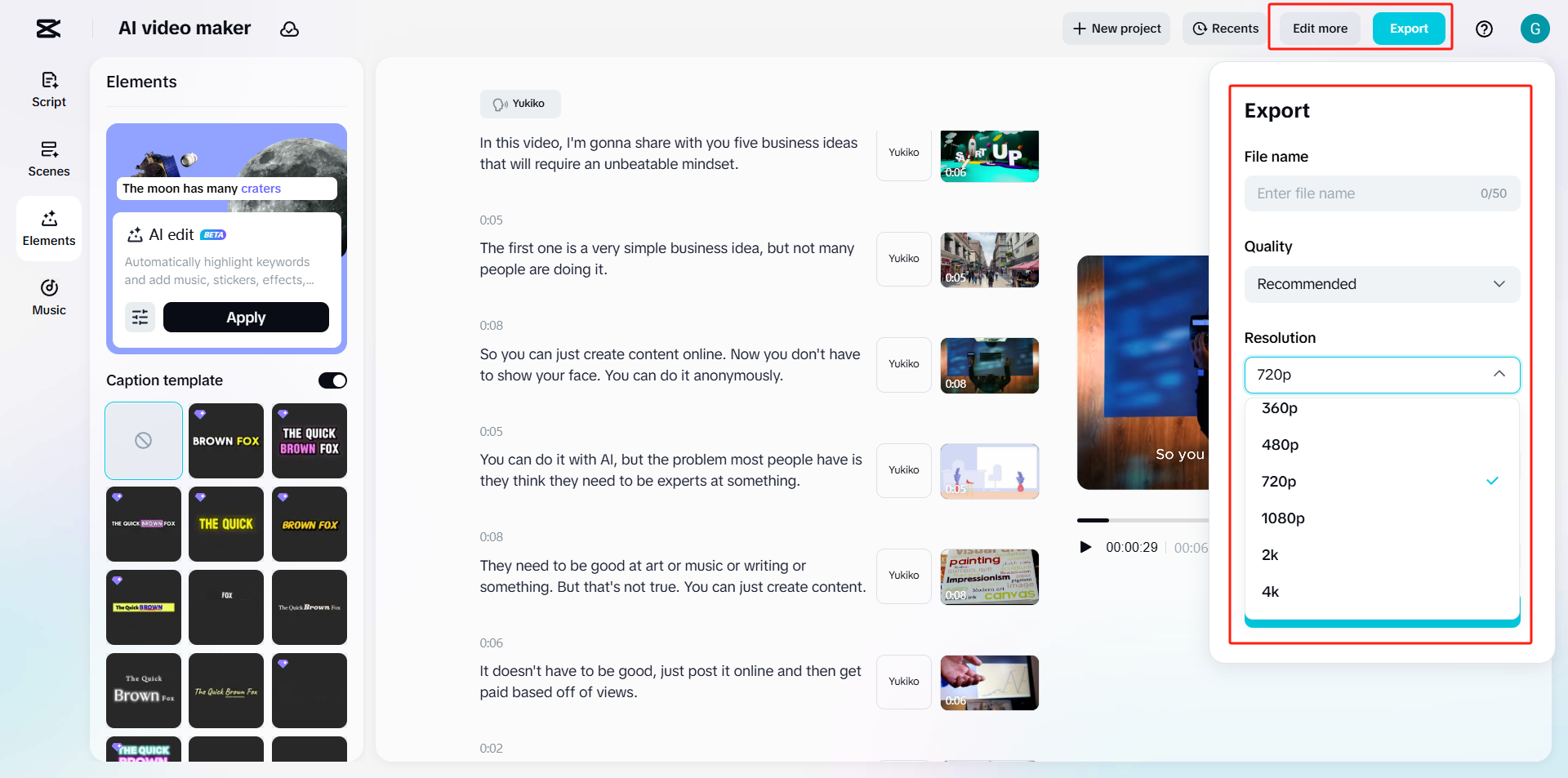Click script text 'They need to be good at art'

tap(673, 576)
